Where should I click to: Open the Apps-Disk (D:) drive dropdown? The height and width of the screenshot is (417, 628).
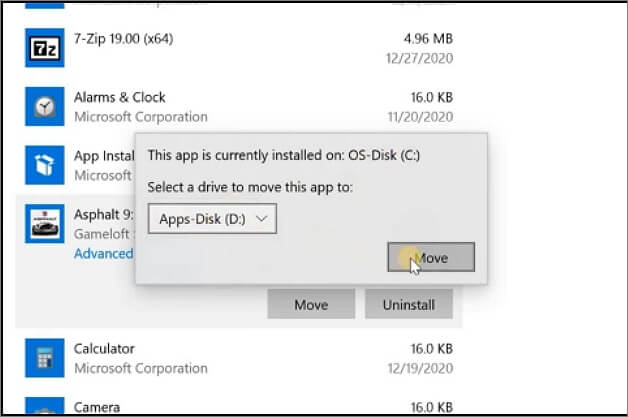click(211, 217)
